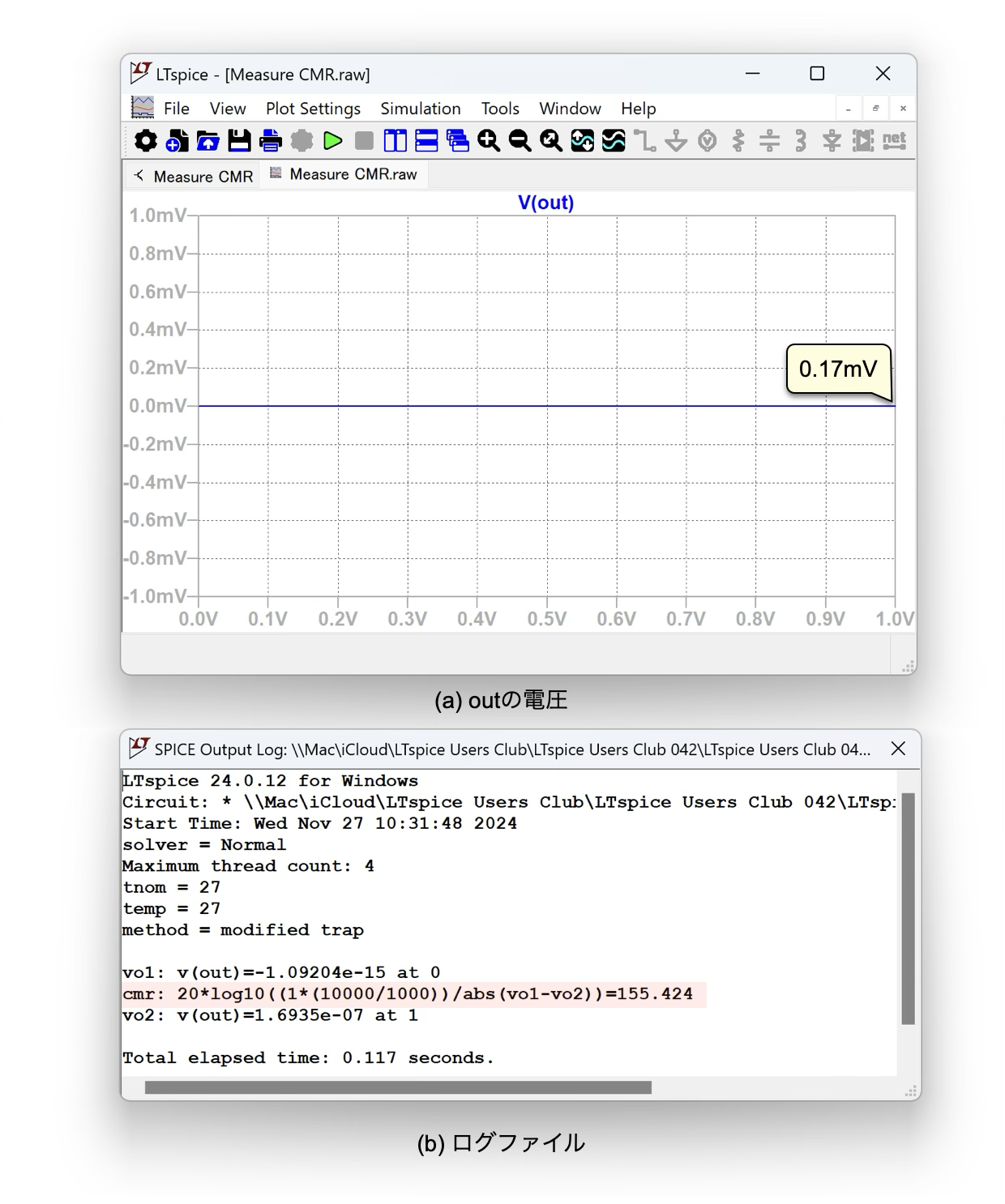Screen dimensions: 1005x1204
Task: Open a file with the folder icon
Action: tap(208, 141)
